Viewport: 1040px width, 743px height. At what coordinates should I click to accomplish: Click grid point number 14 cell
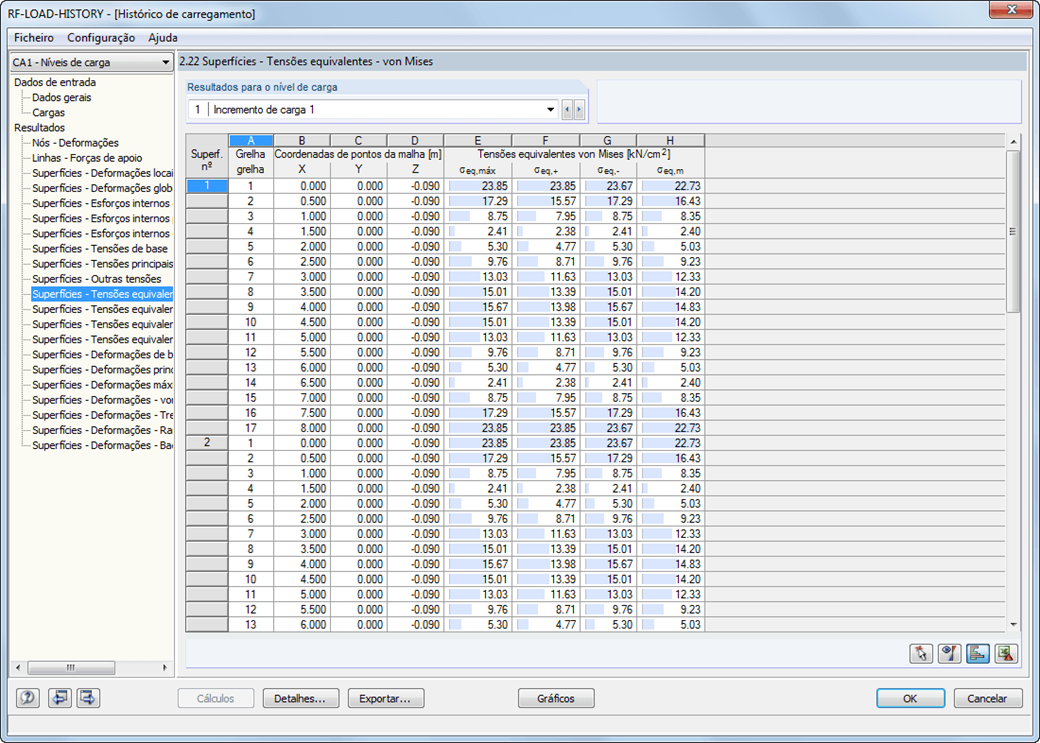click(x=251, y=382)
